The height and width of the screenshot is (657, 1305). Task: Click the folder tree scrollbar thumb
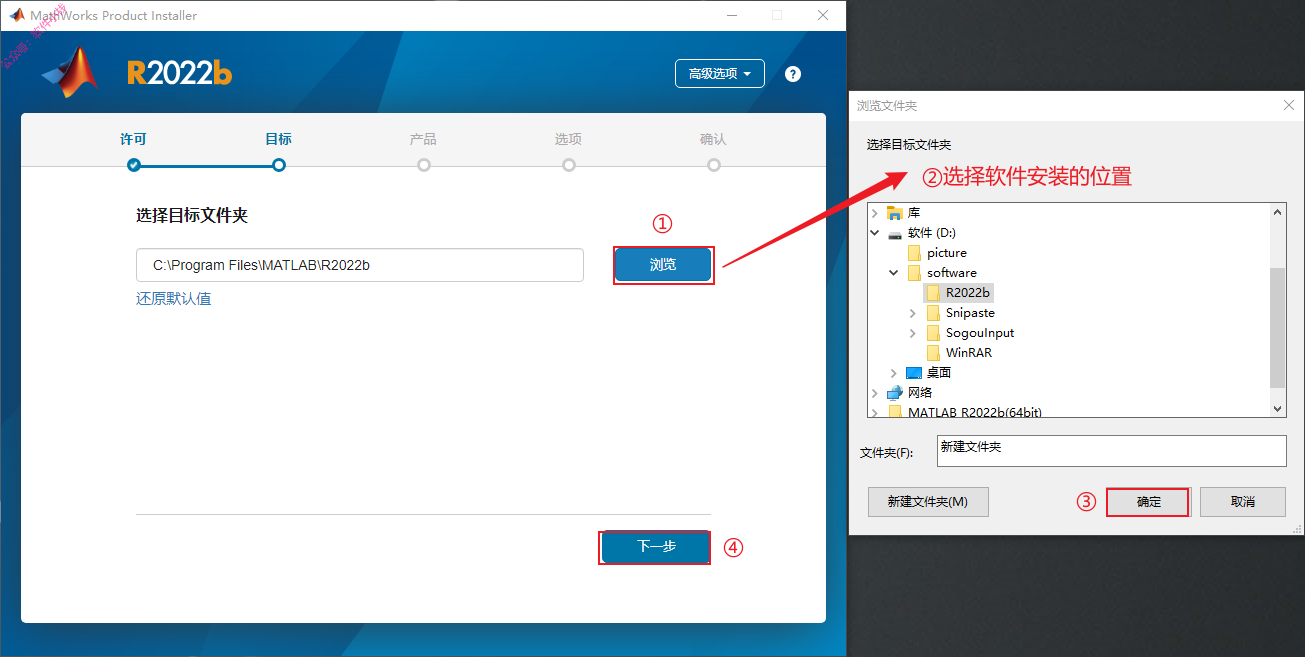click(x=1278, y=327)
